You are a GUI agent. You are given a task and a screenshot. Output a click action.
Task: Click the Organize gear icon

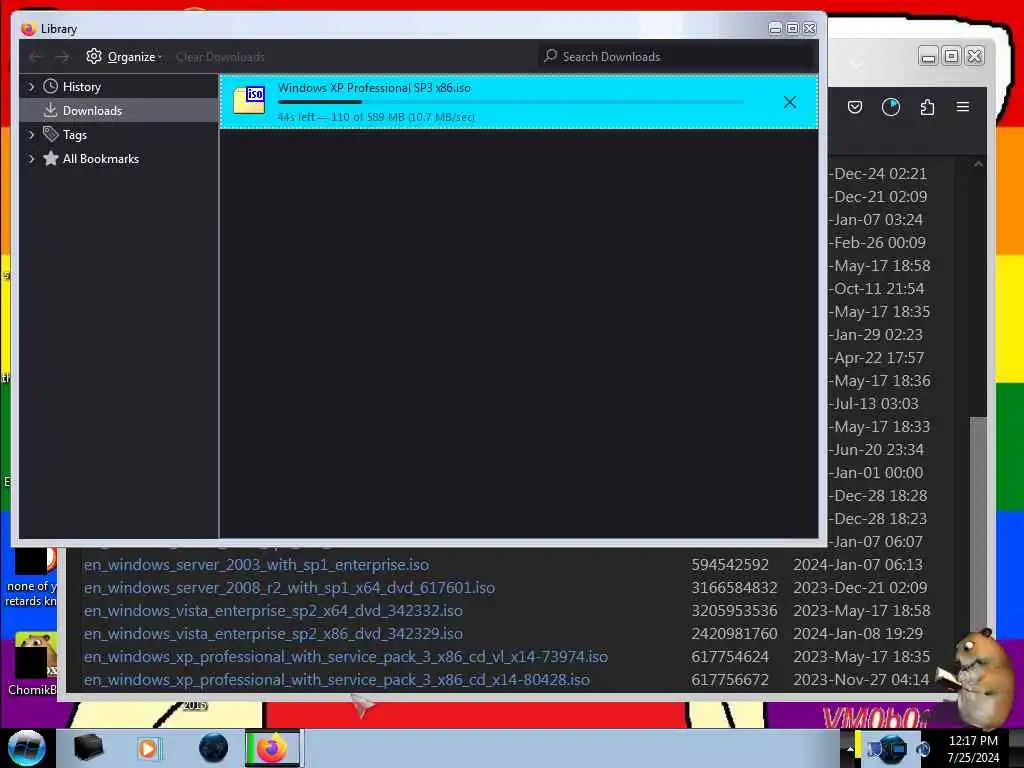pyautogui.click(x=94, y=56)
